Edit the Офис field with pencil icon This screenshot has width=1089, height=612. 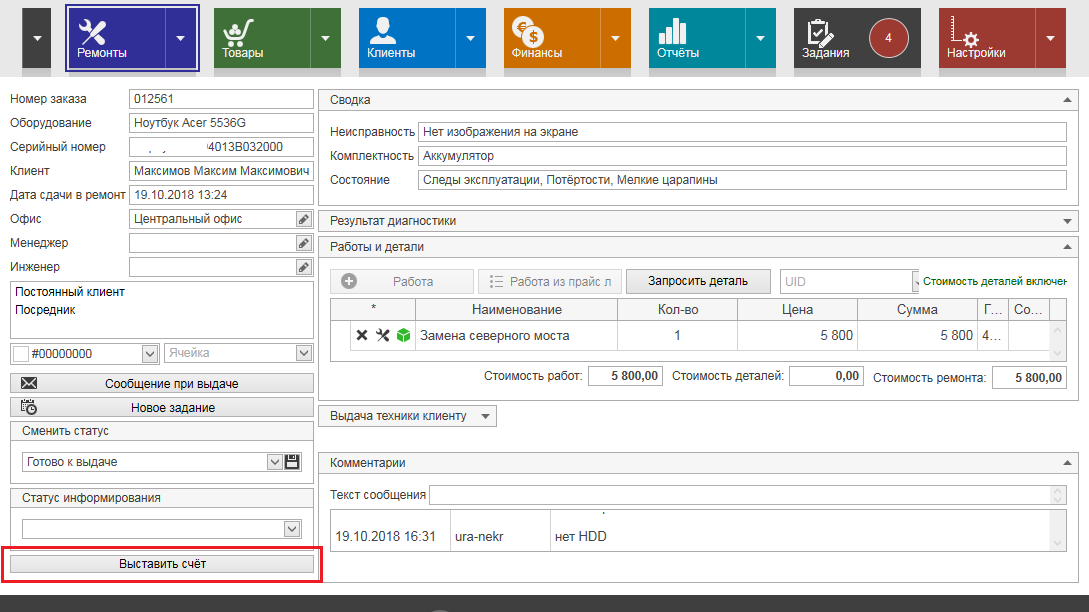point(304,219)
